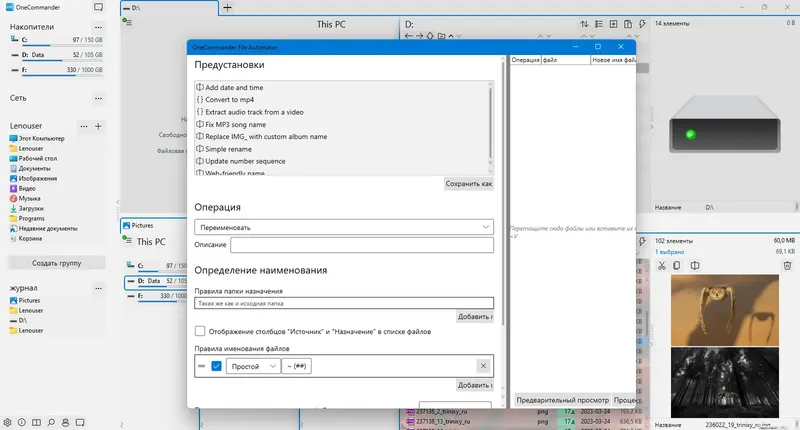Go forward with the right arrow in D: pane
Image resolution: width=800 pixels, height=430 pixels.
tap(419, 36)
